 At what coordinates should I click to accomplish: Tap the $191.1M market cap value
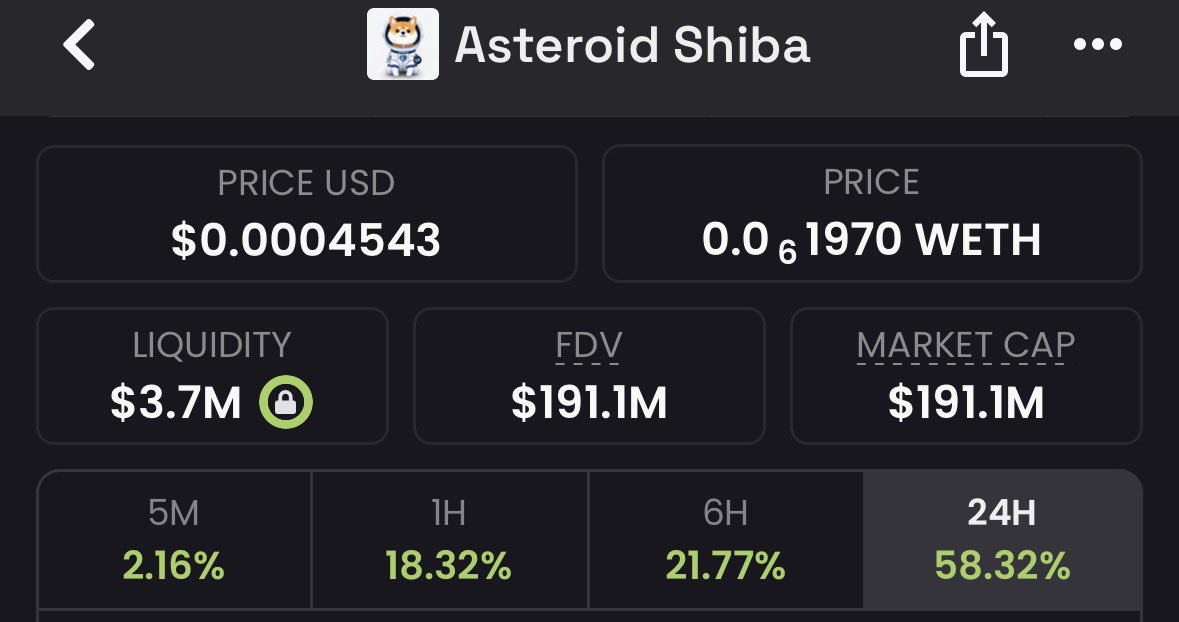click(x=965, y=403)
